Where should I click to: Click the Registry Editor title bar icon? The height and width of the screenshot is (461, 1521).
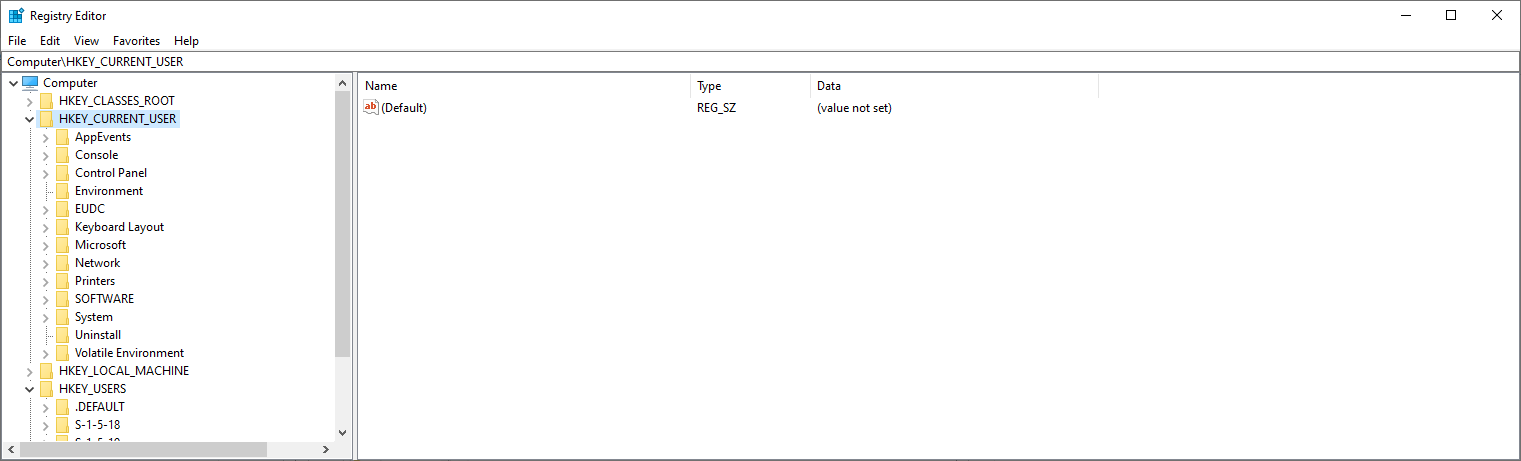pos(16,15)
